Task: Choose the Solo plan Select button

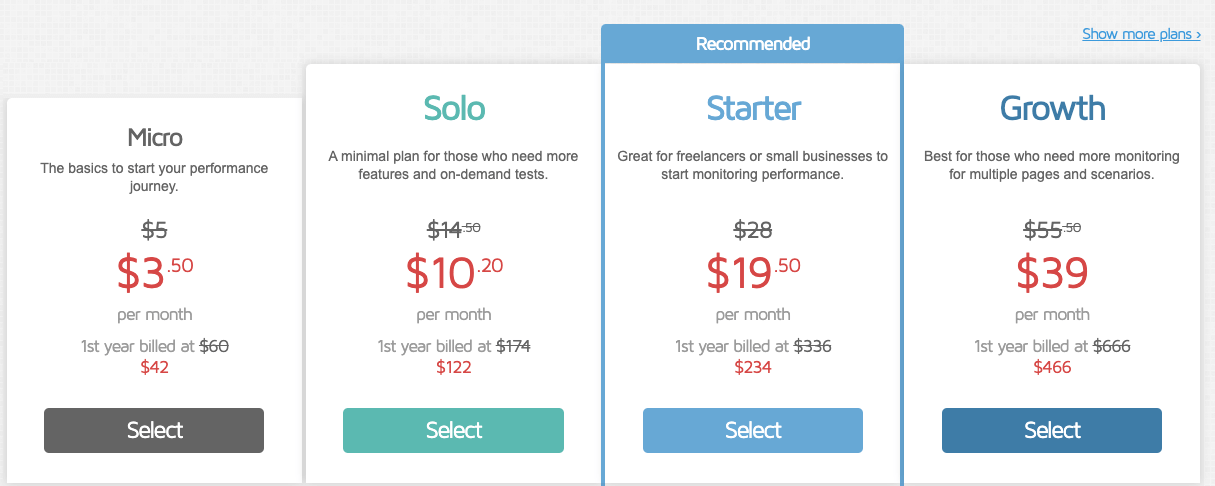Action: (x=453, y=430)
